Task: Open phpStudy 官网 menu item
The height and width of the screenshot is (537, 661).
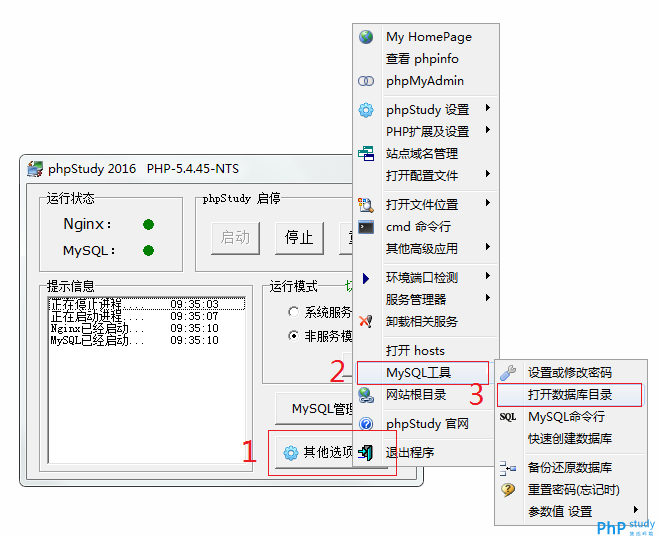Action: coord(426,424)
